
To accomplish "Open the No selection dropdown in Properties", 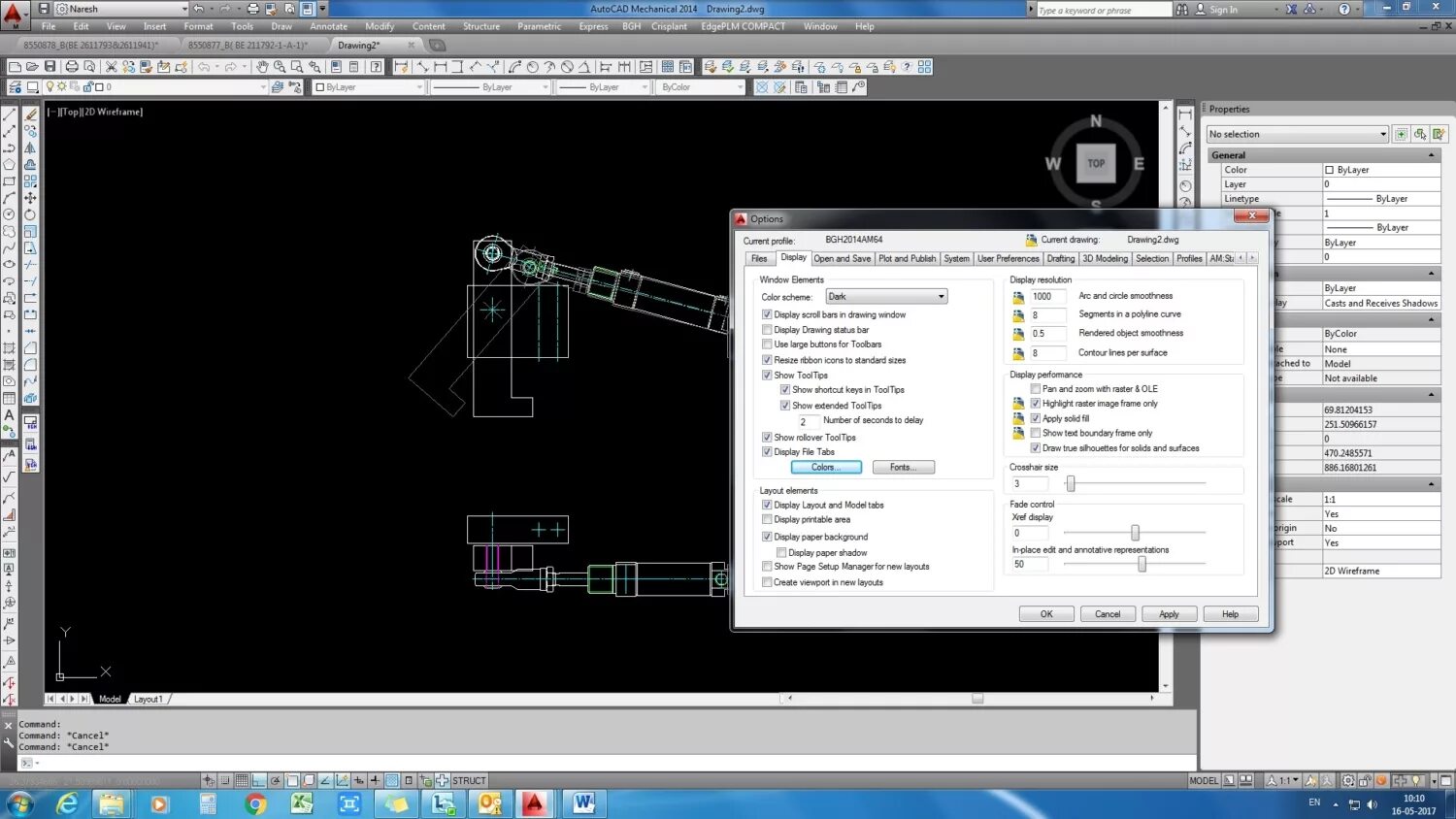I will [x=1298, y=134].
